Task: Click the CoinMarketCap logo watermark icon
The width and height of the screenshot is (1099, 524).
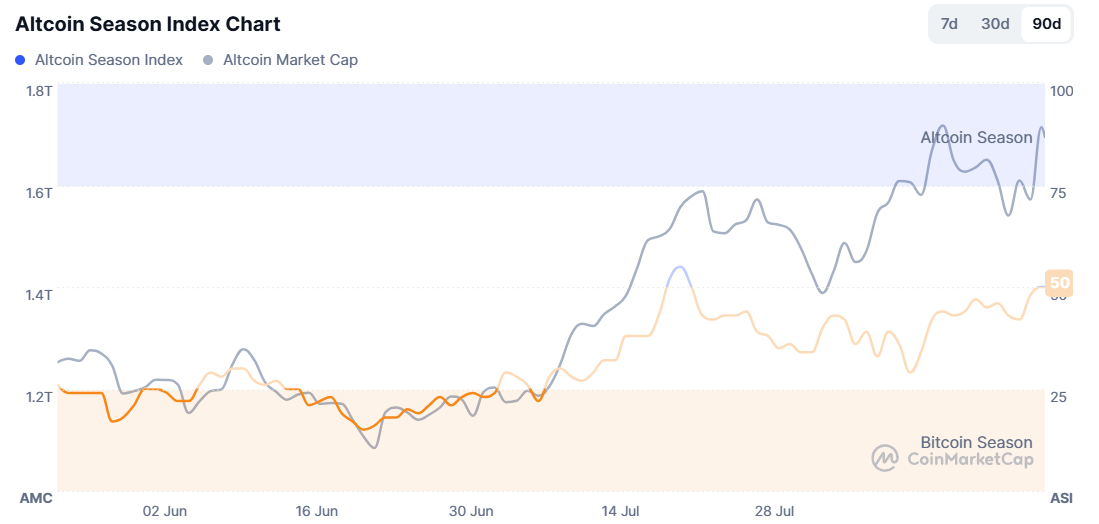Action: [885, 458]
